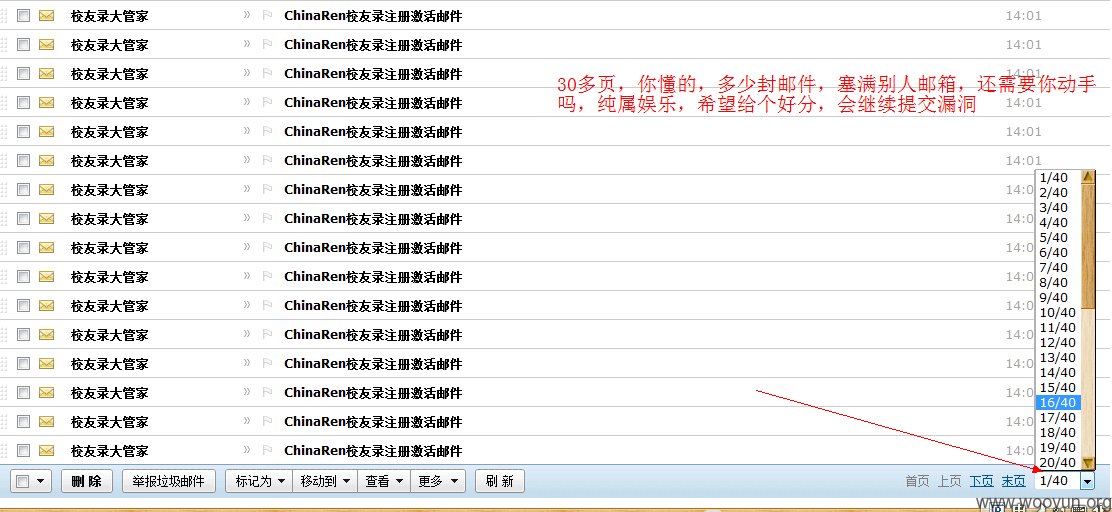
Task: Click the page list scrollbar's down arrow
Action: point(1089,463)
